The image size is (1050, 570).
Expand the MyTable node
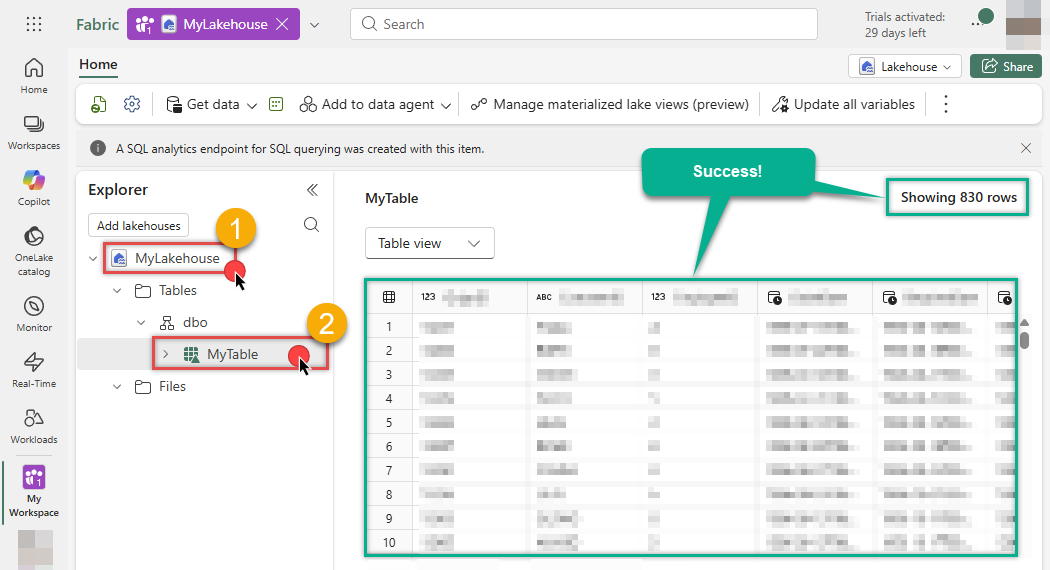165,354
